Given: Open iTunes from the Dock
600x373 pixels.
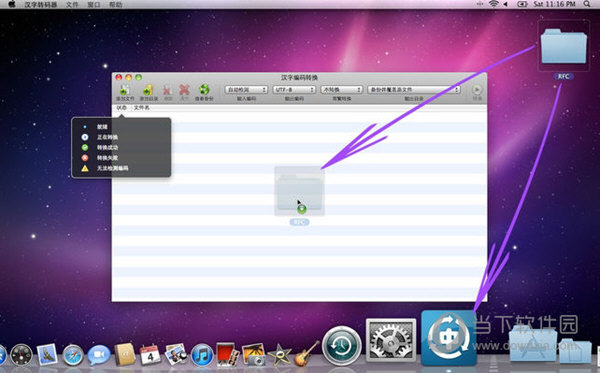Looking at the screenshot, I should click(202, 354).
